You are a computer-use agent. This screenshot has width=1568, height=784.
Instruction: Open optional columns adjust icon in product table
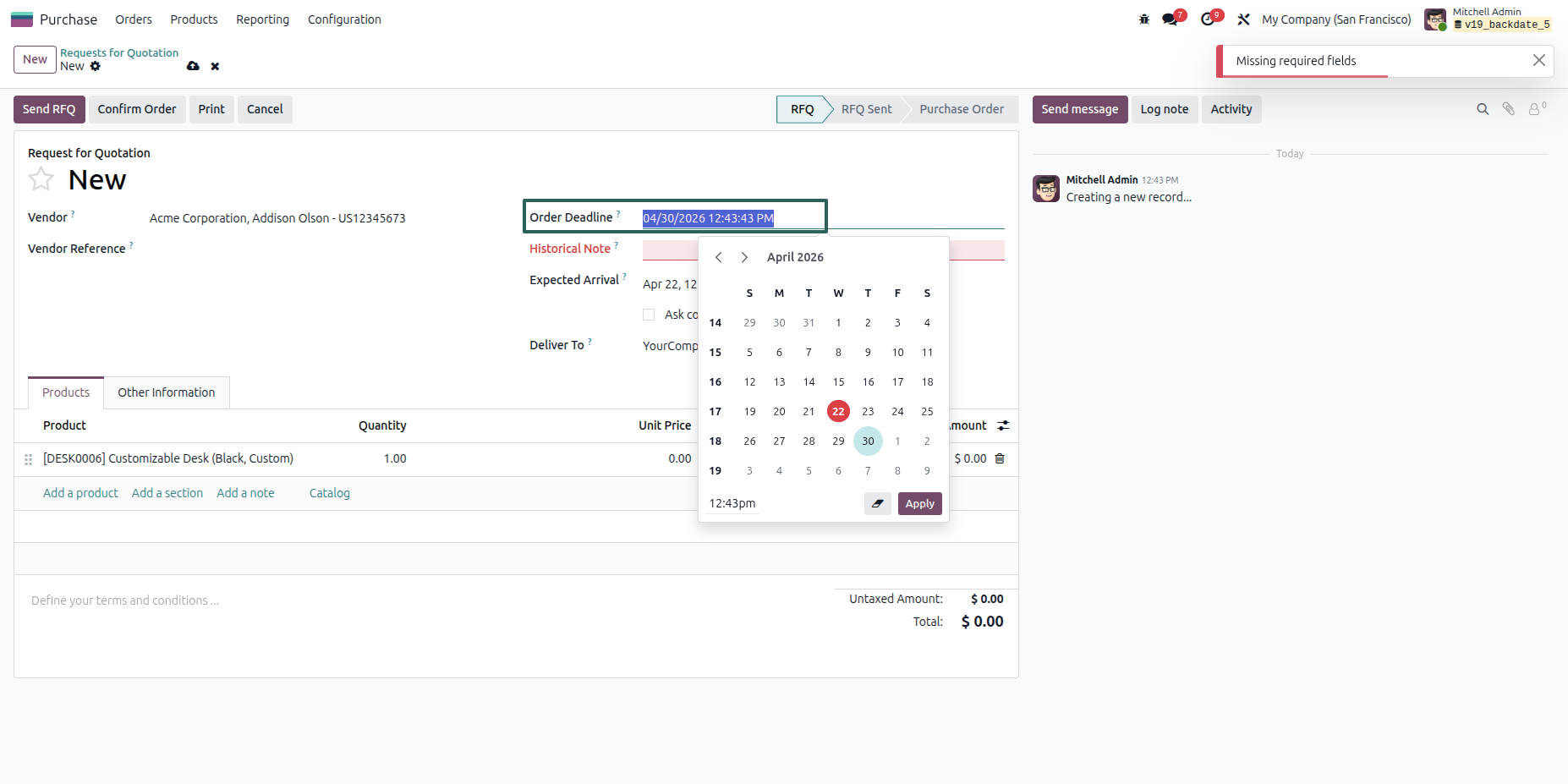pyautogui.click(x=1003, y=425)
